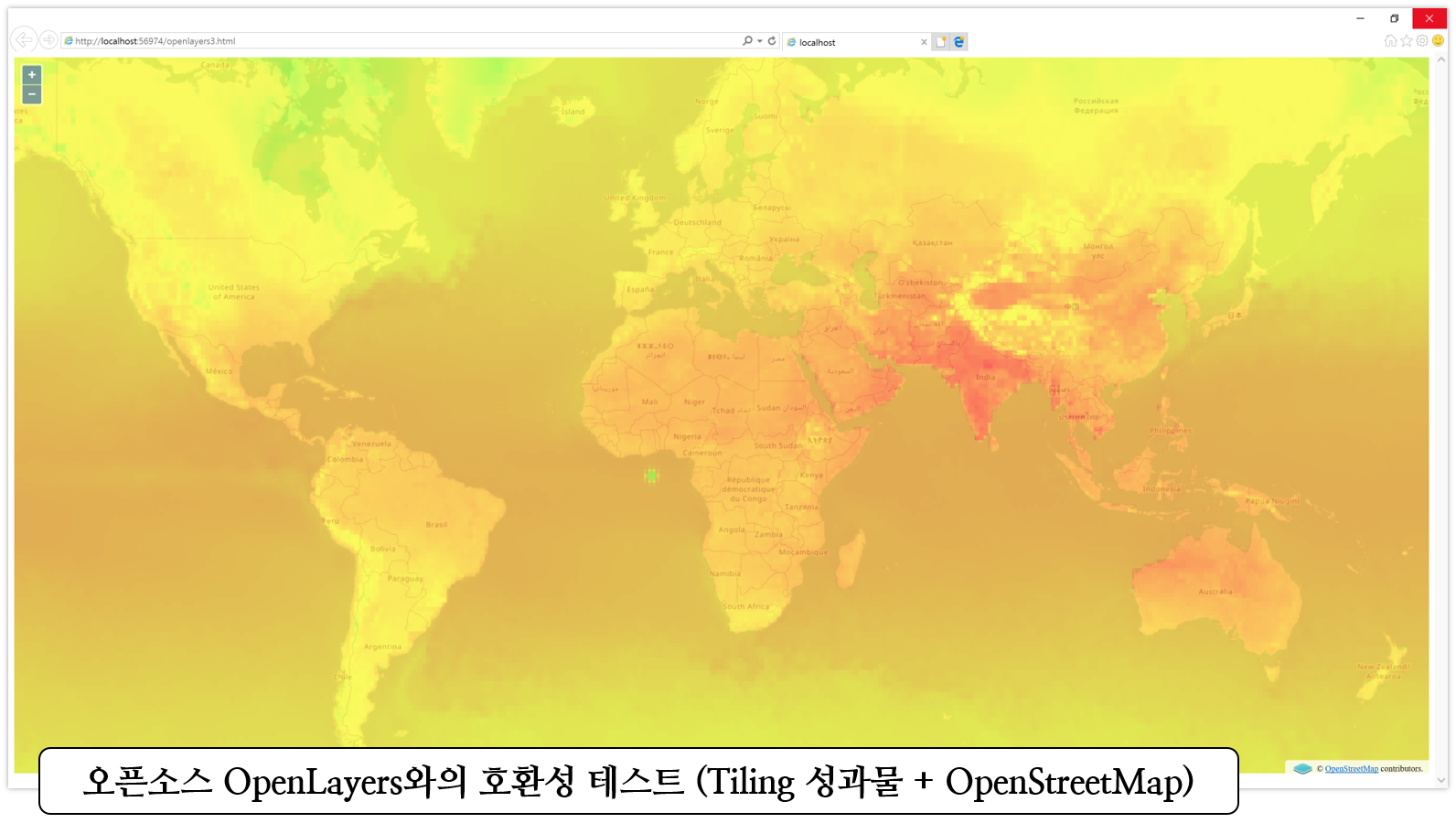Click the Brasil label on map
Viewport: 1456px width, 823px height.
click(x=436, y=525)
